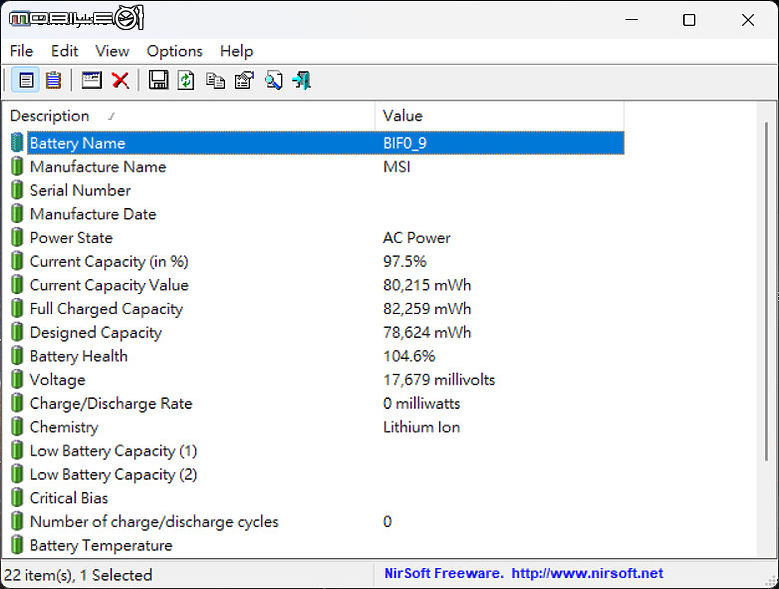Open the View menu
The width and height of the screenshot is (779, 589).
coord(112,51)
